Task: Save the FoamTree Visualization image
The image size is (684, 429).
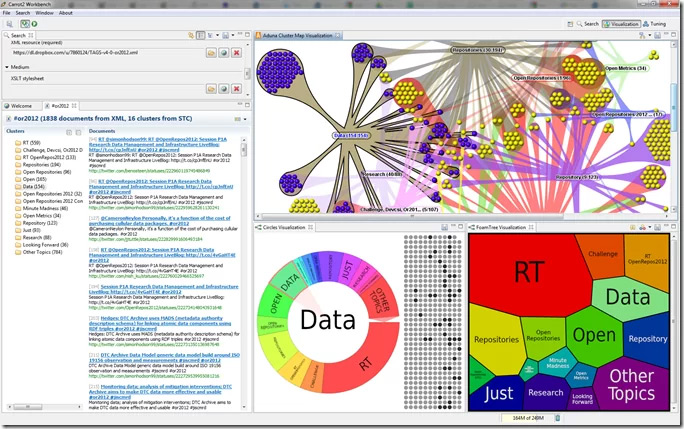Action: [x=657, y=227]
